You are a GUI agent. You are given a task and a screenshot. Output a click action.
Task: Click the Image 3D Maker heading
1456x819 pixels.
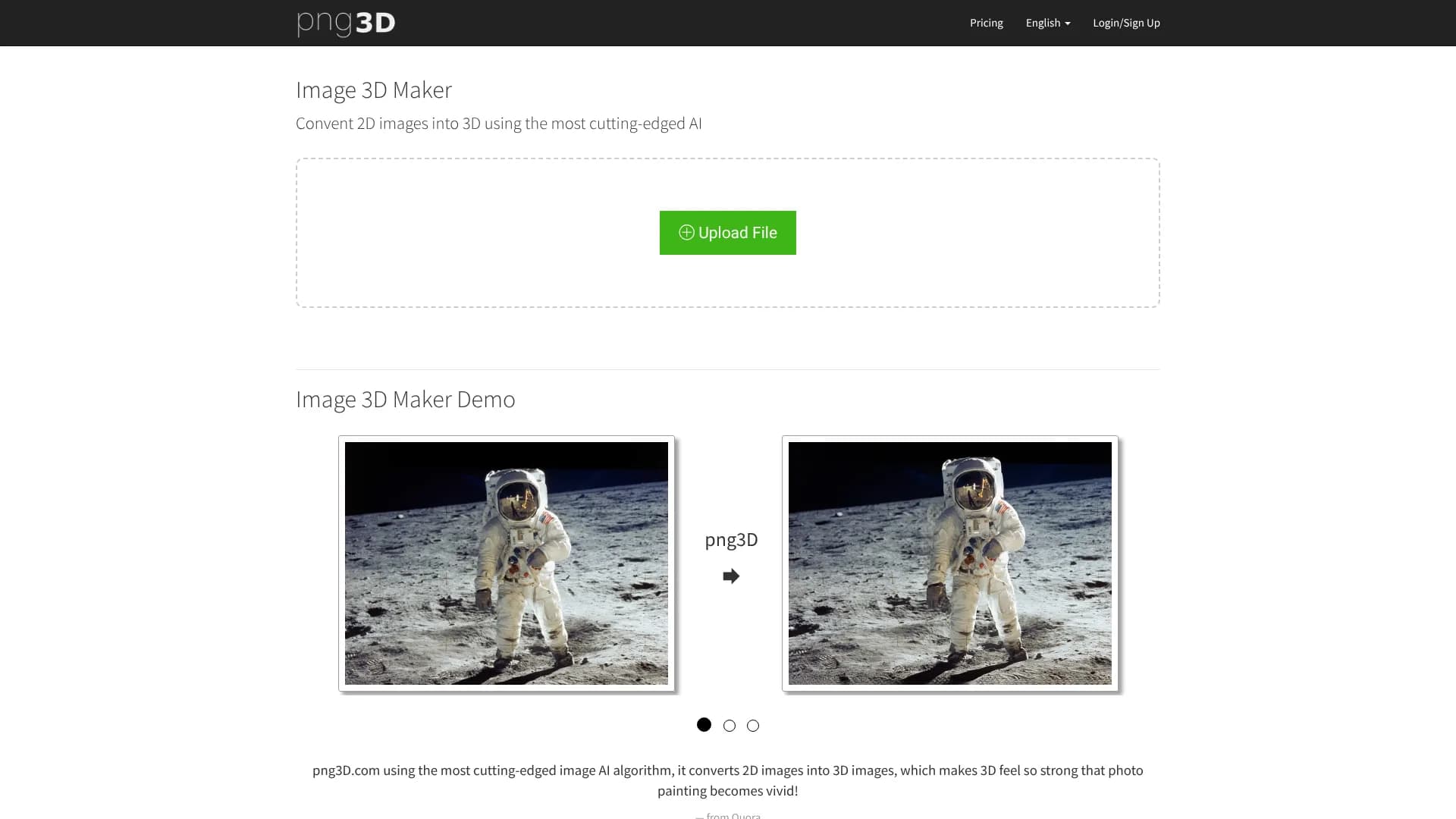(373, 89)
